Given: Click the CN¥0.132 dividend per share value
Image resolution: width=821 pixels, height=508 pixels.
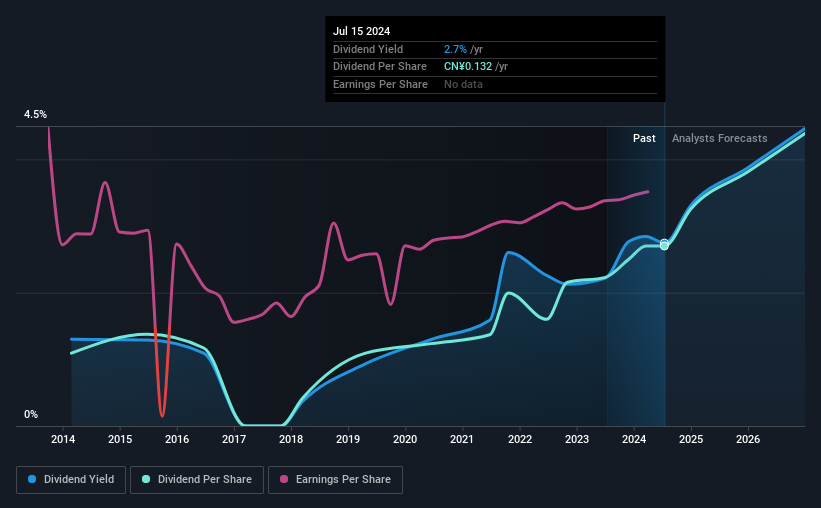Looking at the screenshot, I should [x=468, y=67].
